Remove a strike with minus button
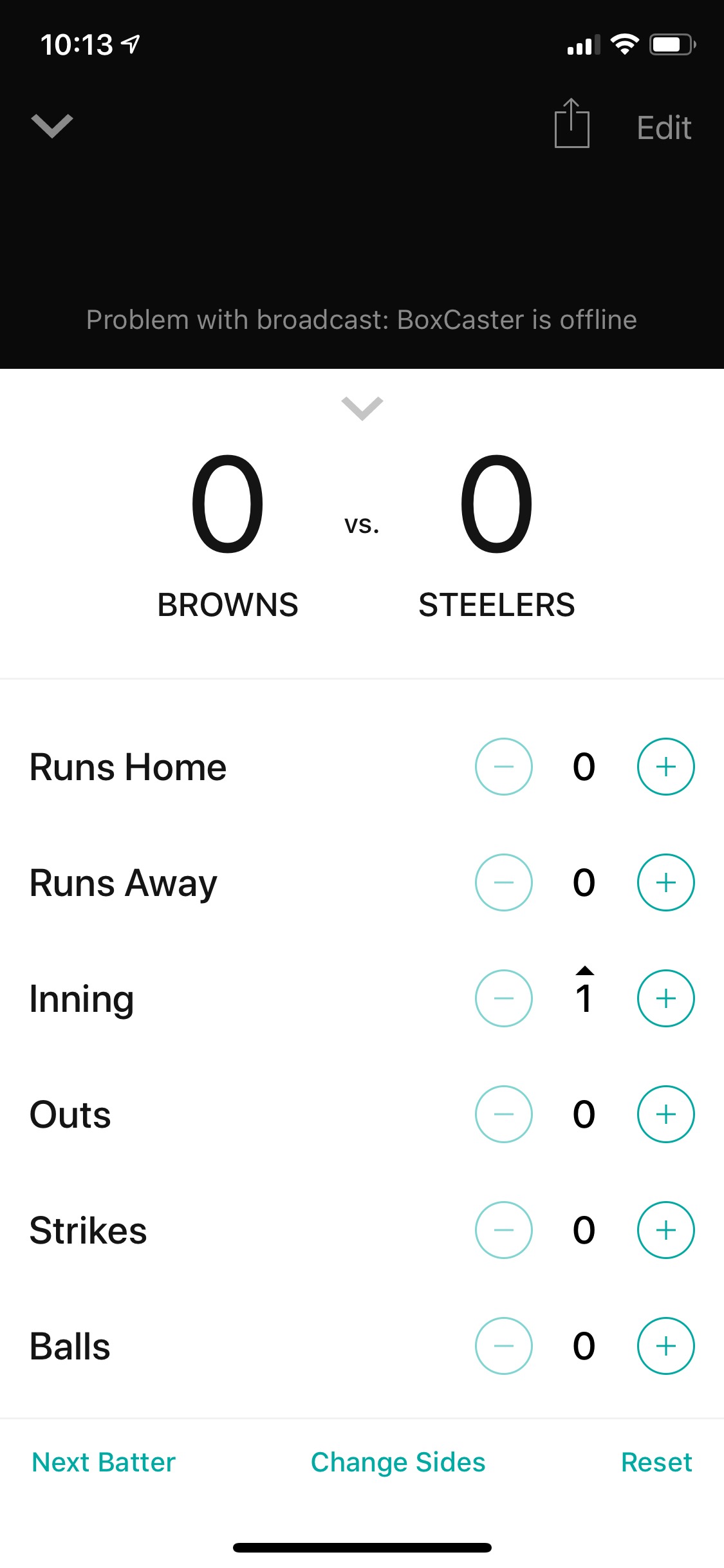724x1568 pixels. (x=503, y=1230)
